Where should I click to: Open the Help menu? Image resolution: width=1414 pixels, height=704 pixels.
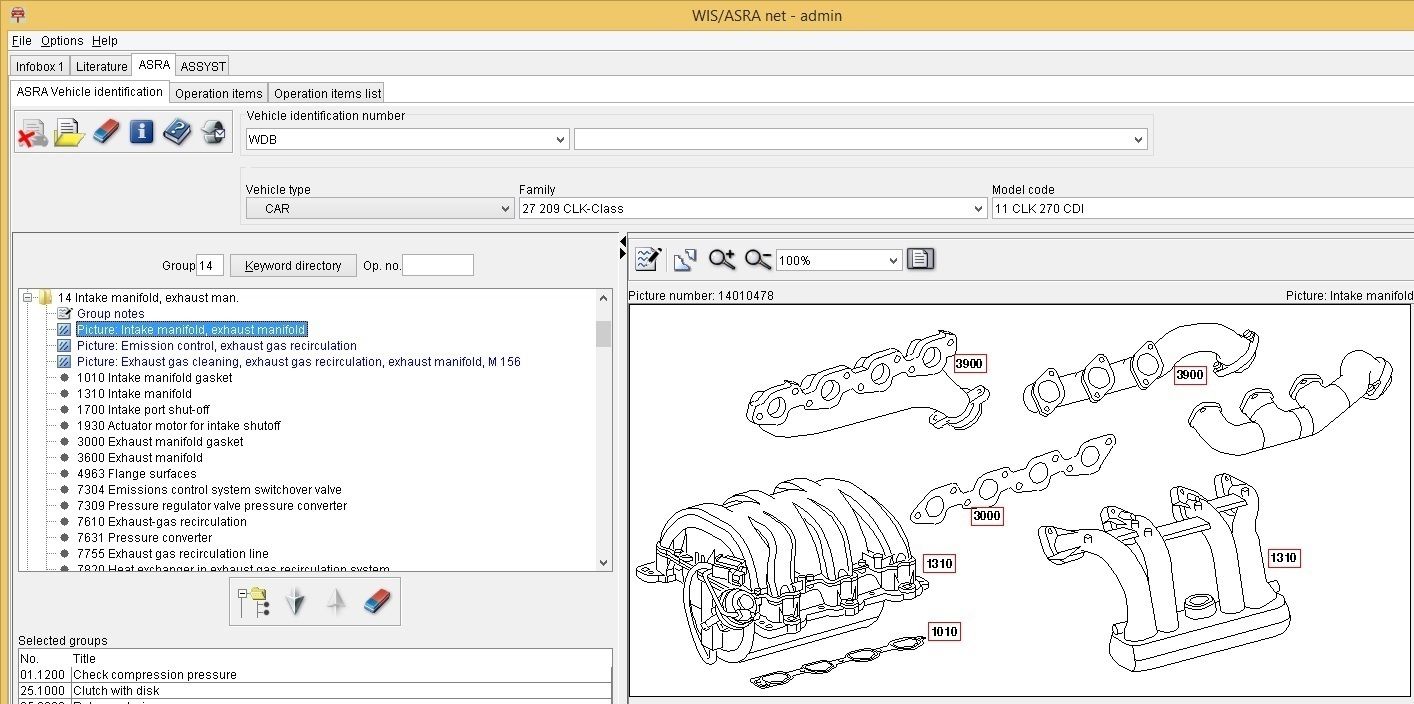[x=105, y=41]
